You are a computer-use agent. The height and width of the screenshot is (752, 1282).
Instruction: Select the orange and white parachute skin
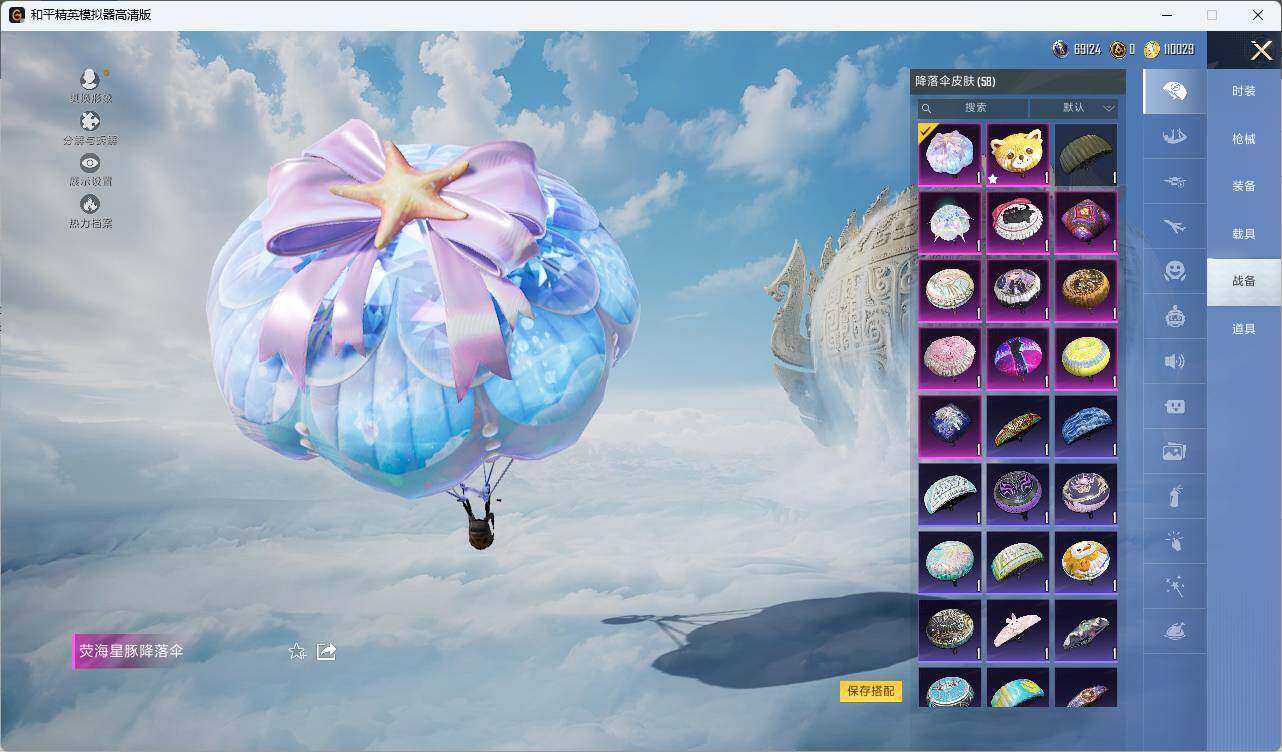tap(1086, 562)
